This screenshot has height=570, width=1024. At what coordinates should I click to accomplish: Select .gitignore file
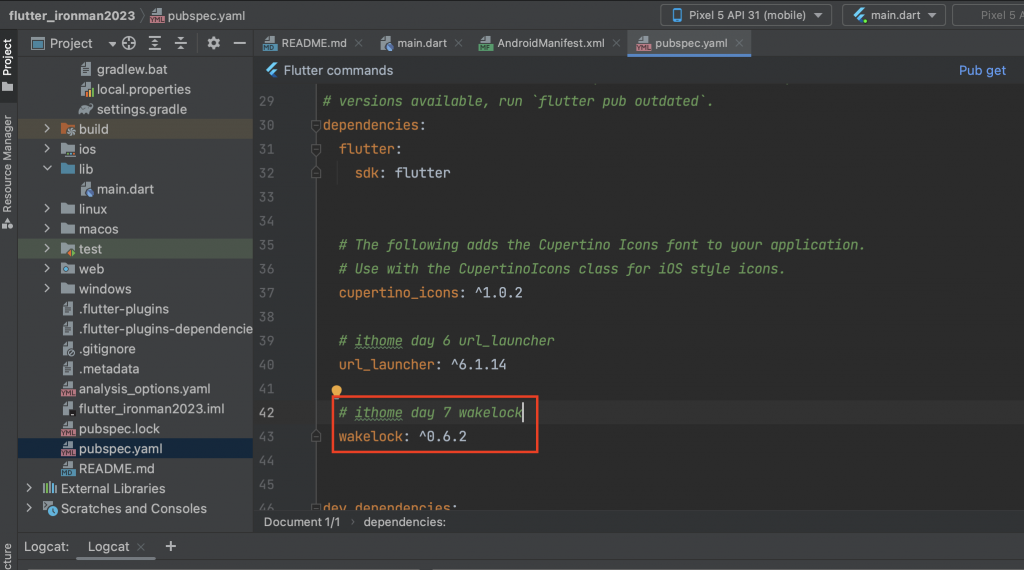tap(107, 349)
